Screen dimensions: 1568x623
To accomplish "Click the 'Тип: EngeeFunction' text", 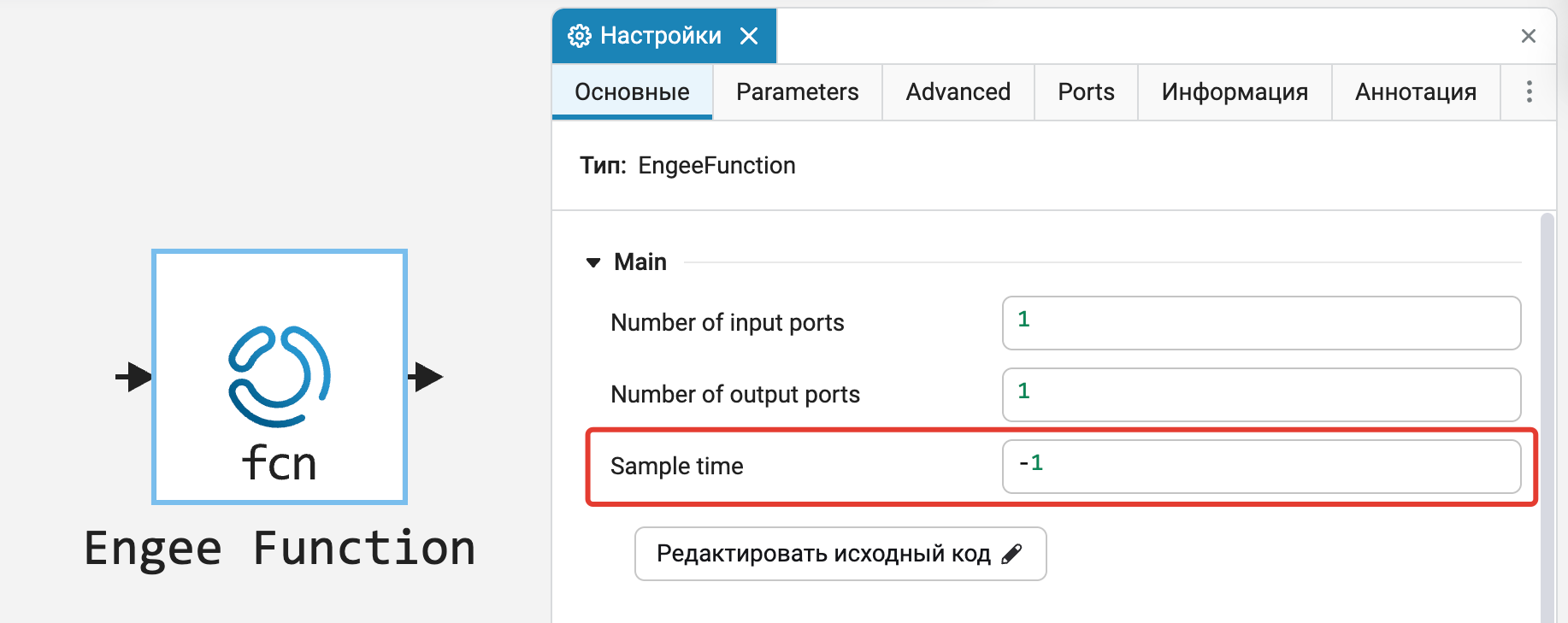I will [x=687, y=165].
